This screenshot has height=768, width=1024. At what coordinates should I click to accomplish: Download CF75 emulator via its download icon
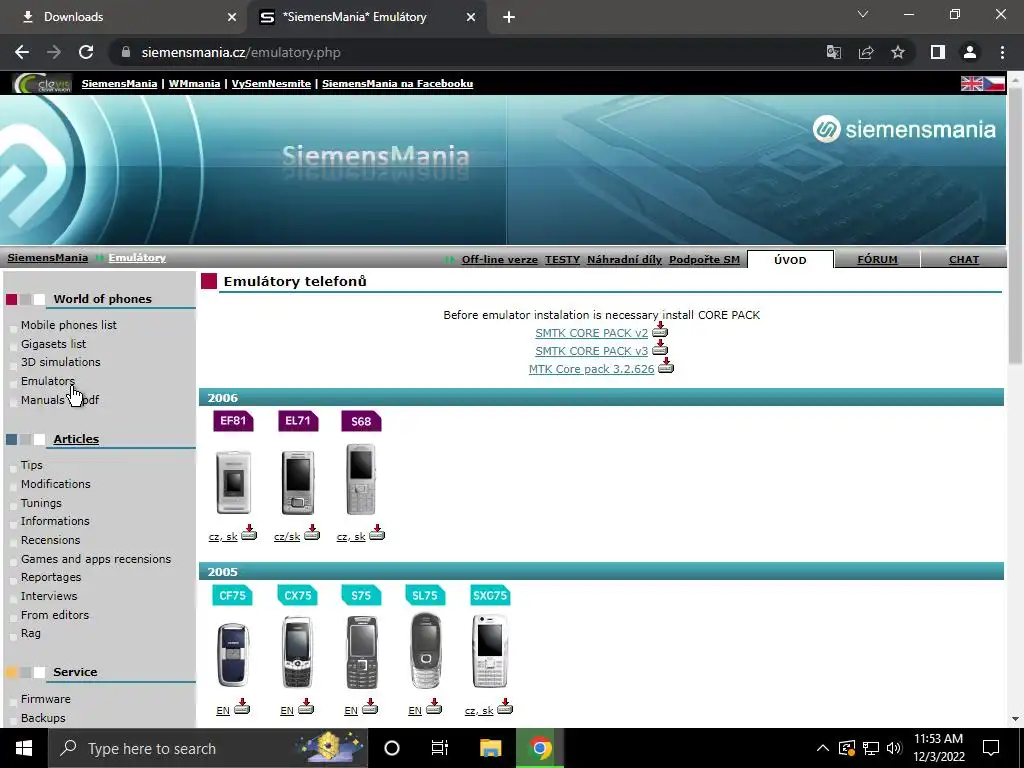pyautogui.click(x=242, y=707)
